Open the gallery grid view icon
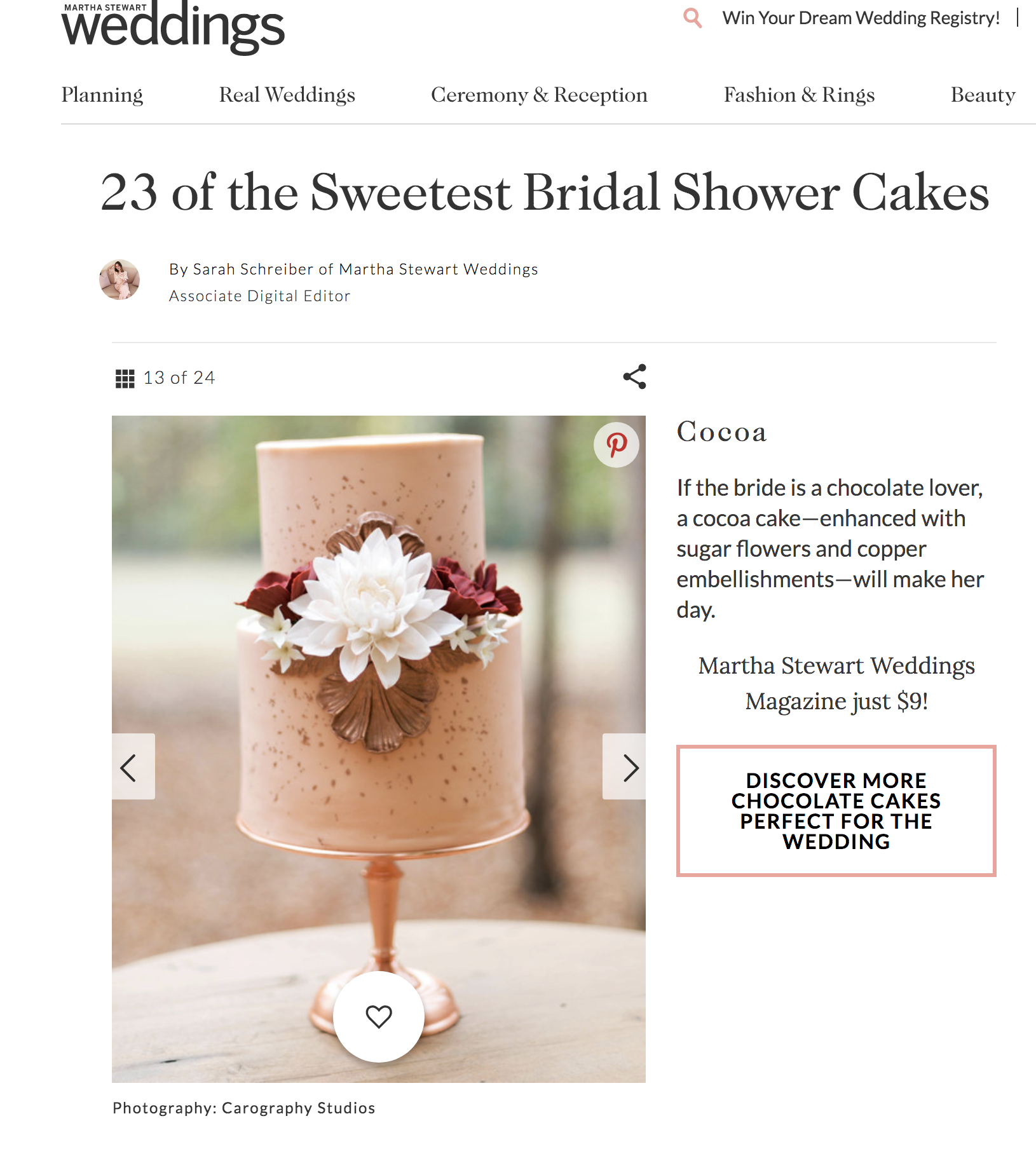 (x=125, y=379)
